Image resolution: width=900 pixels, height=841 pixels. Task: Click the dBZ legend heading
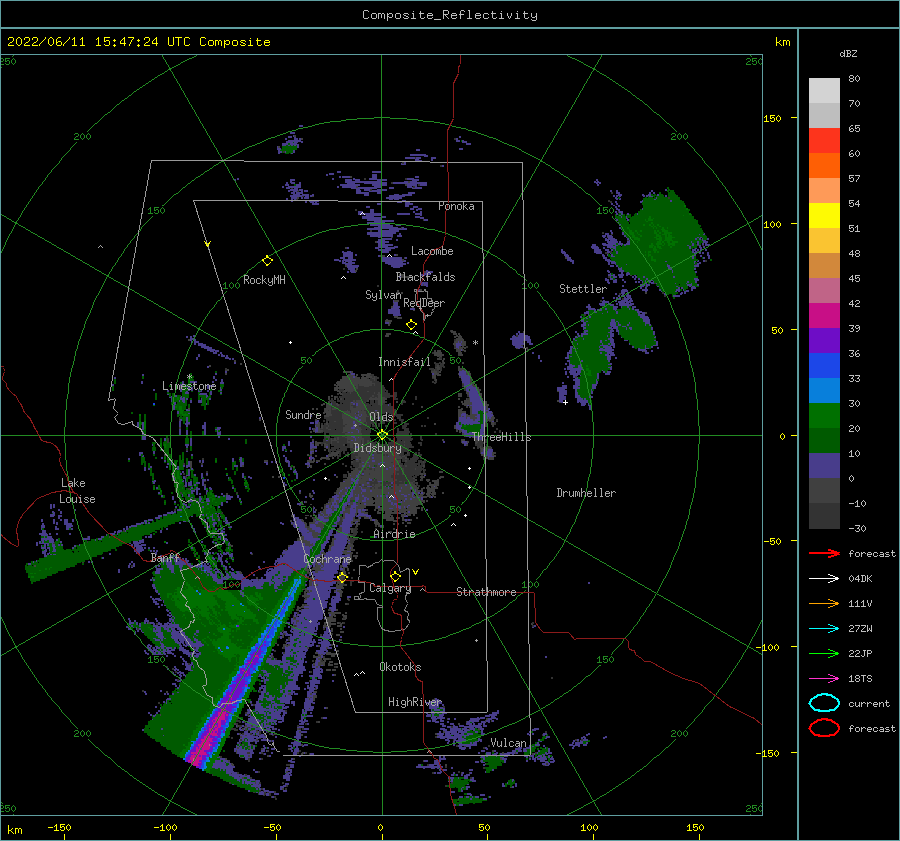coord(848,53)
